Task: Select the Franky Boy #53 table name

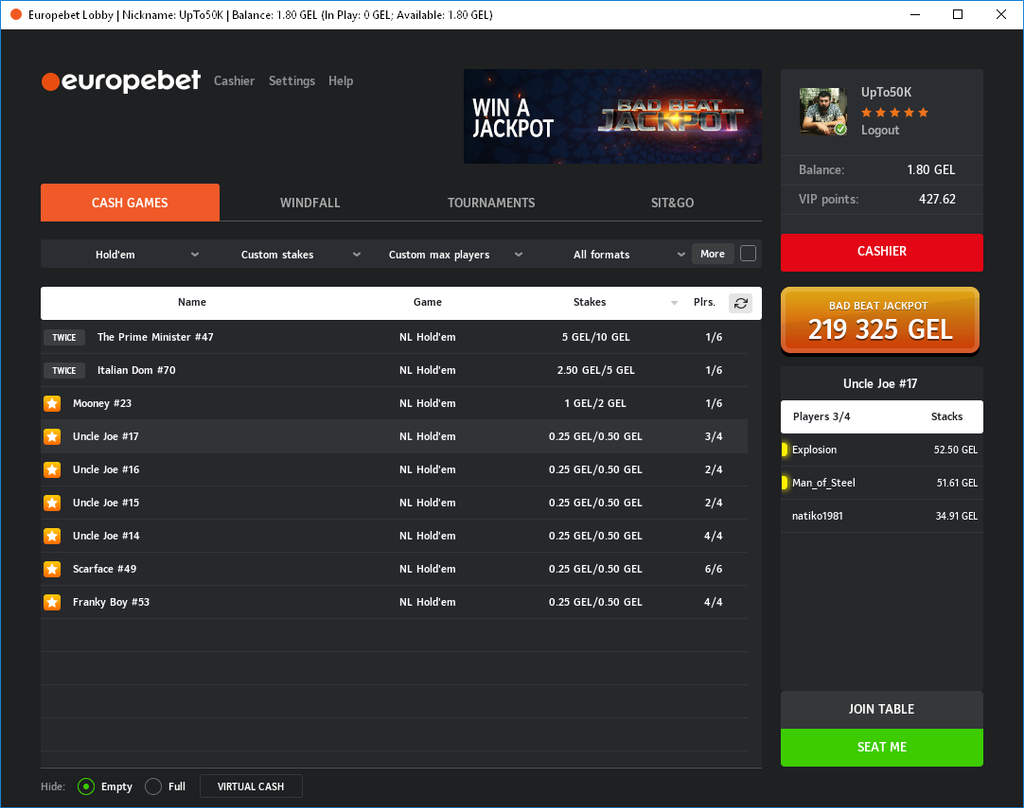Action: (x=111, y=602)
